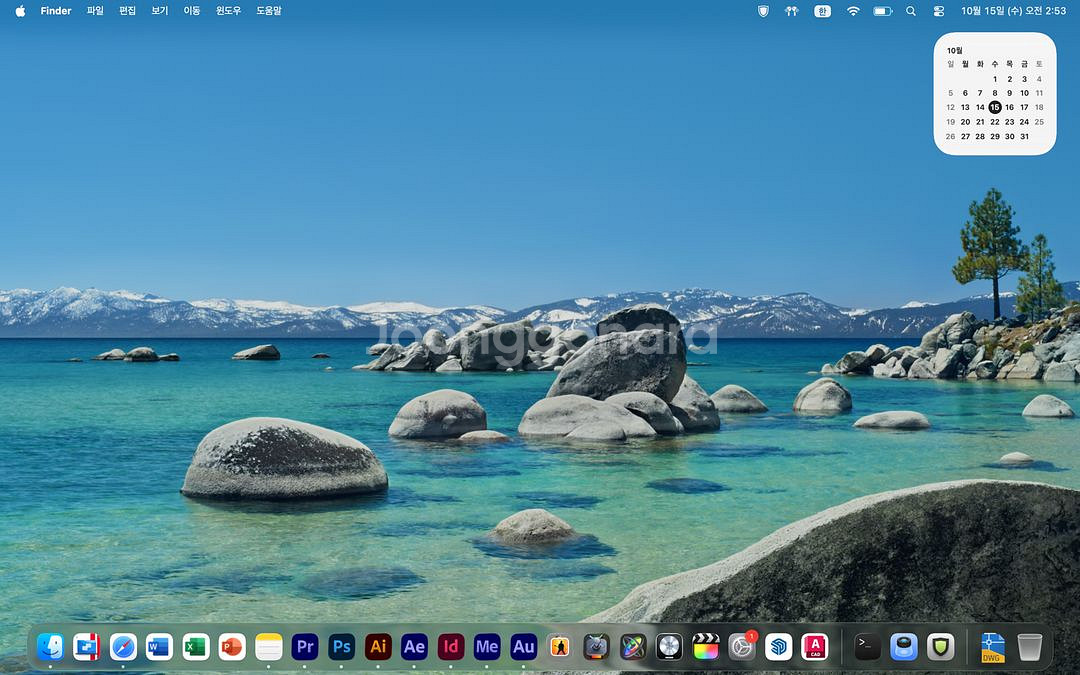Open SketchUp from the Dock
1080x675 pixels.
(x=778, y=647)
